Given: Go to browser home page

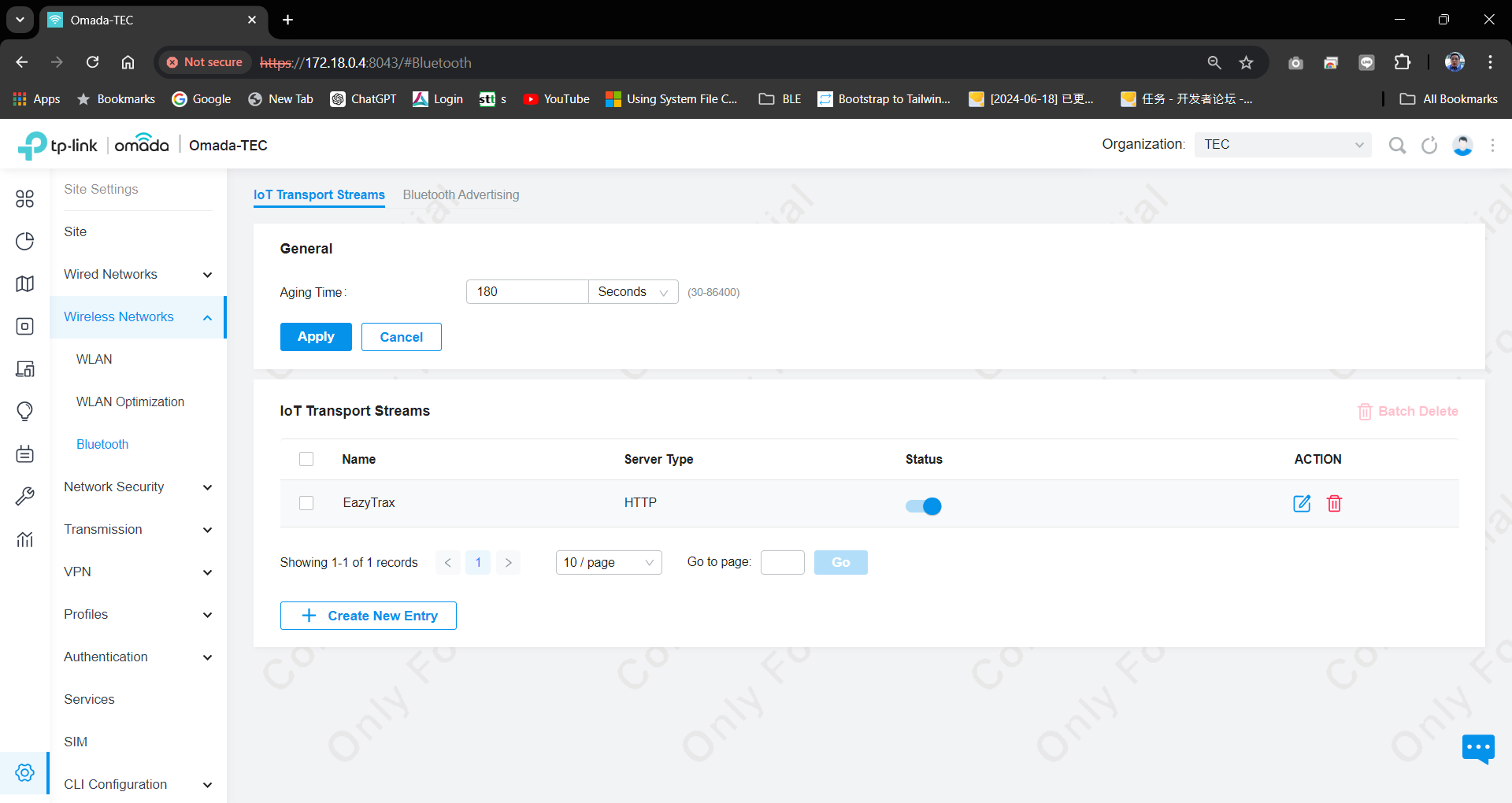Looking at the screenshot, I should pos(128,62).
